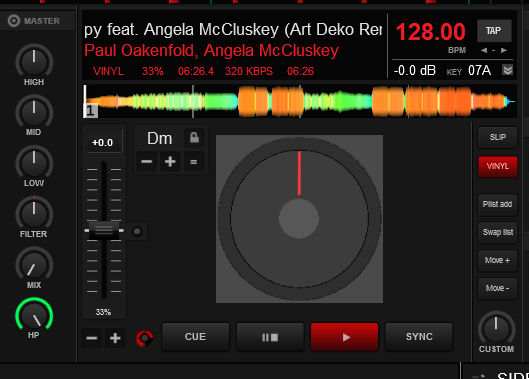529x379 pixels.
Task: Click the jog wheel platter
Action: click(299, 219)
